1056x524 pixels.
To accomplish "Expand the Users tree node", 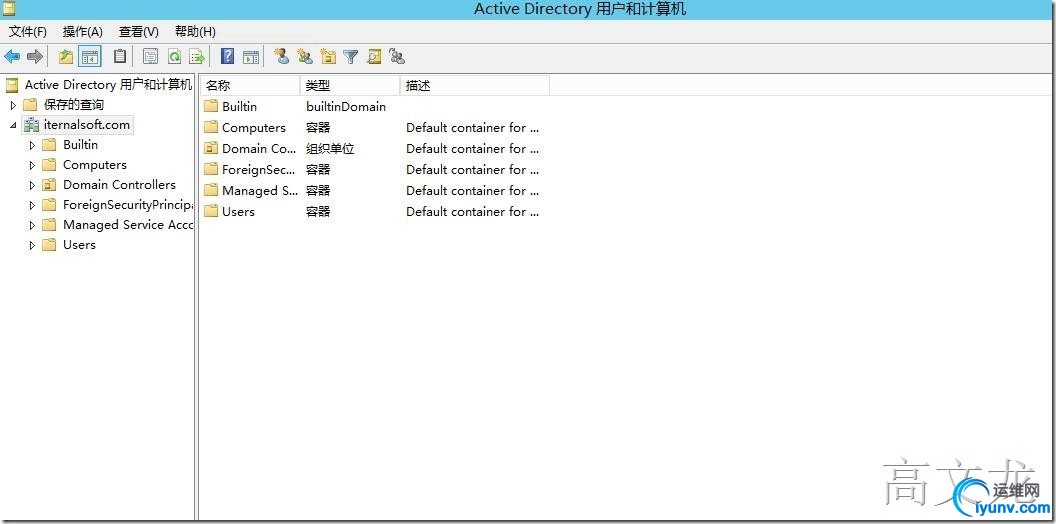I will coord(32,245).
